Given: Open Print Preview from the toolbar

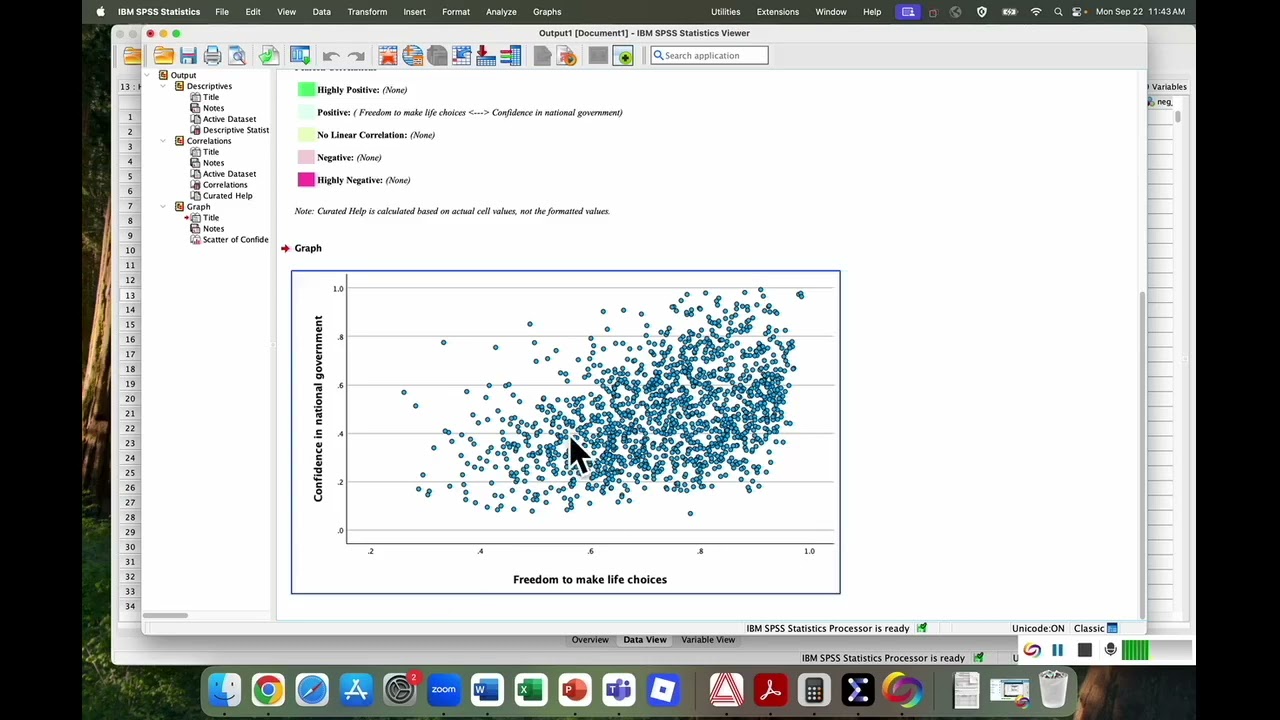Looking at the screenshot, I should point(237,56).
